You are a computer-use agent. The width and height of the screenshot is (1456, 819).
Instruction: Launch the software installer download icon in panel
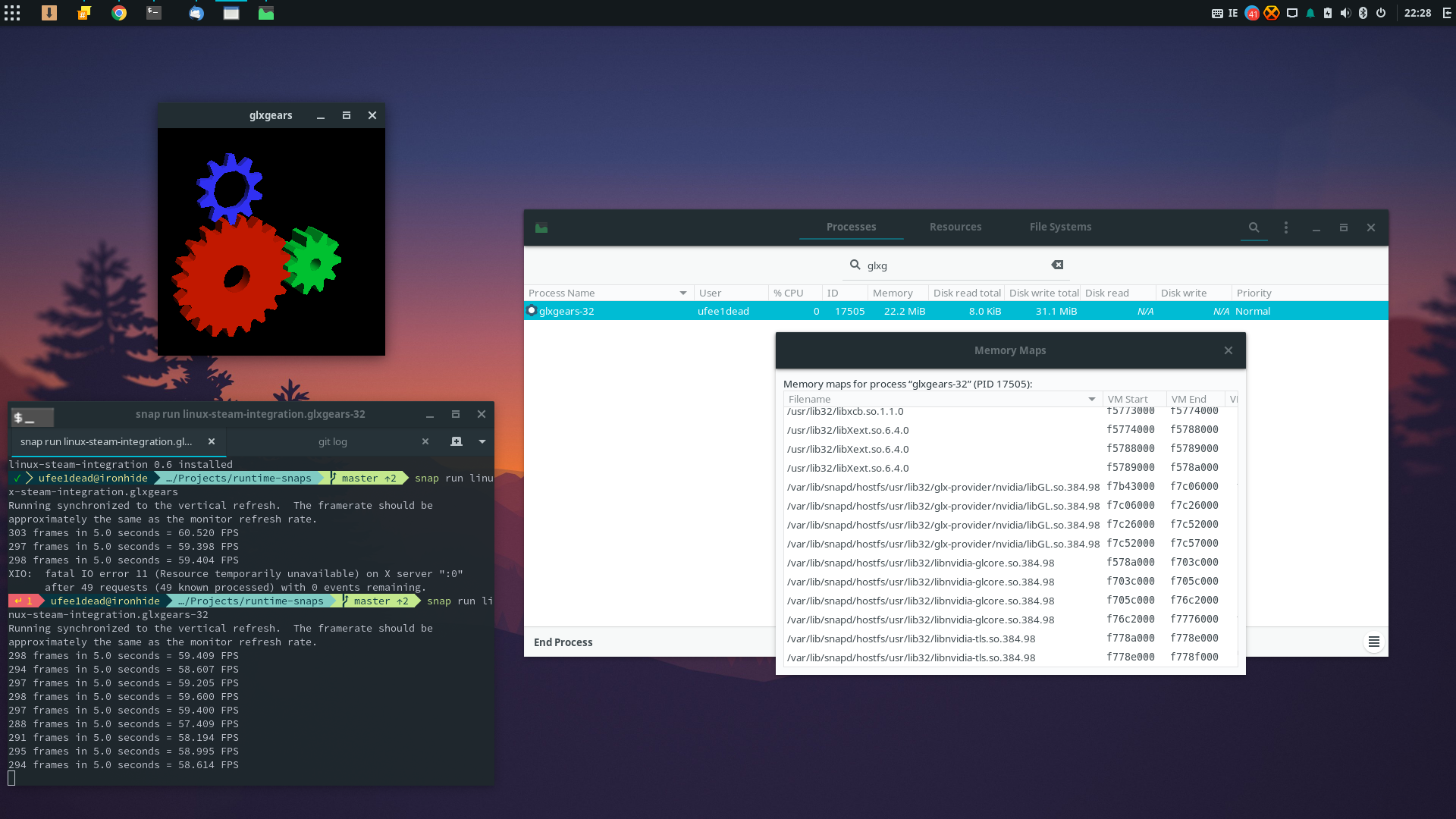pyautogui.click(x=49, y=13)
